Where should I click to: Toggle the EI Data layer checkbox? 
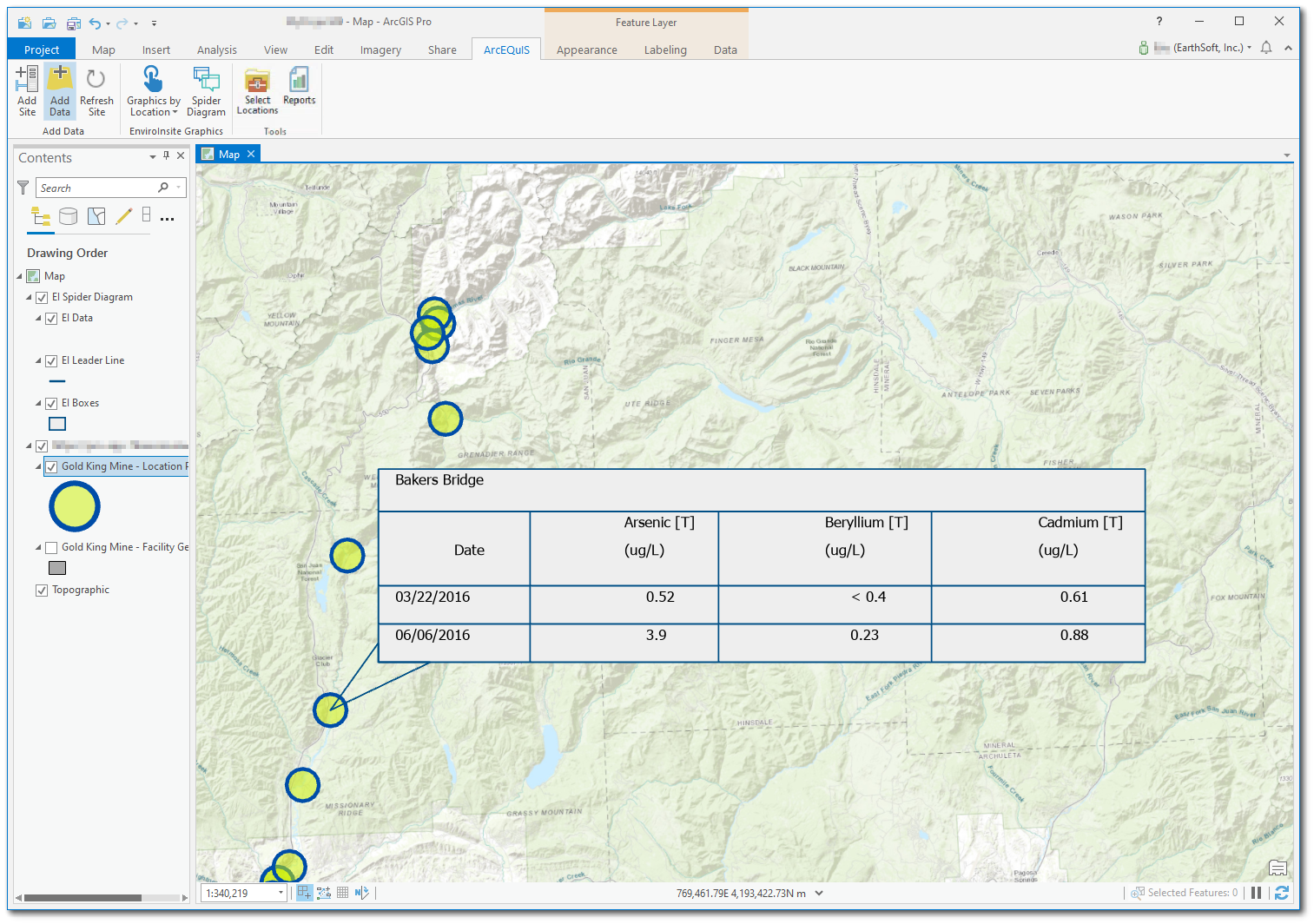point(51,319)
